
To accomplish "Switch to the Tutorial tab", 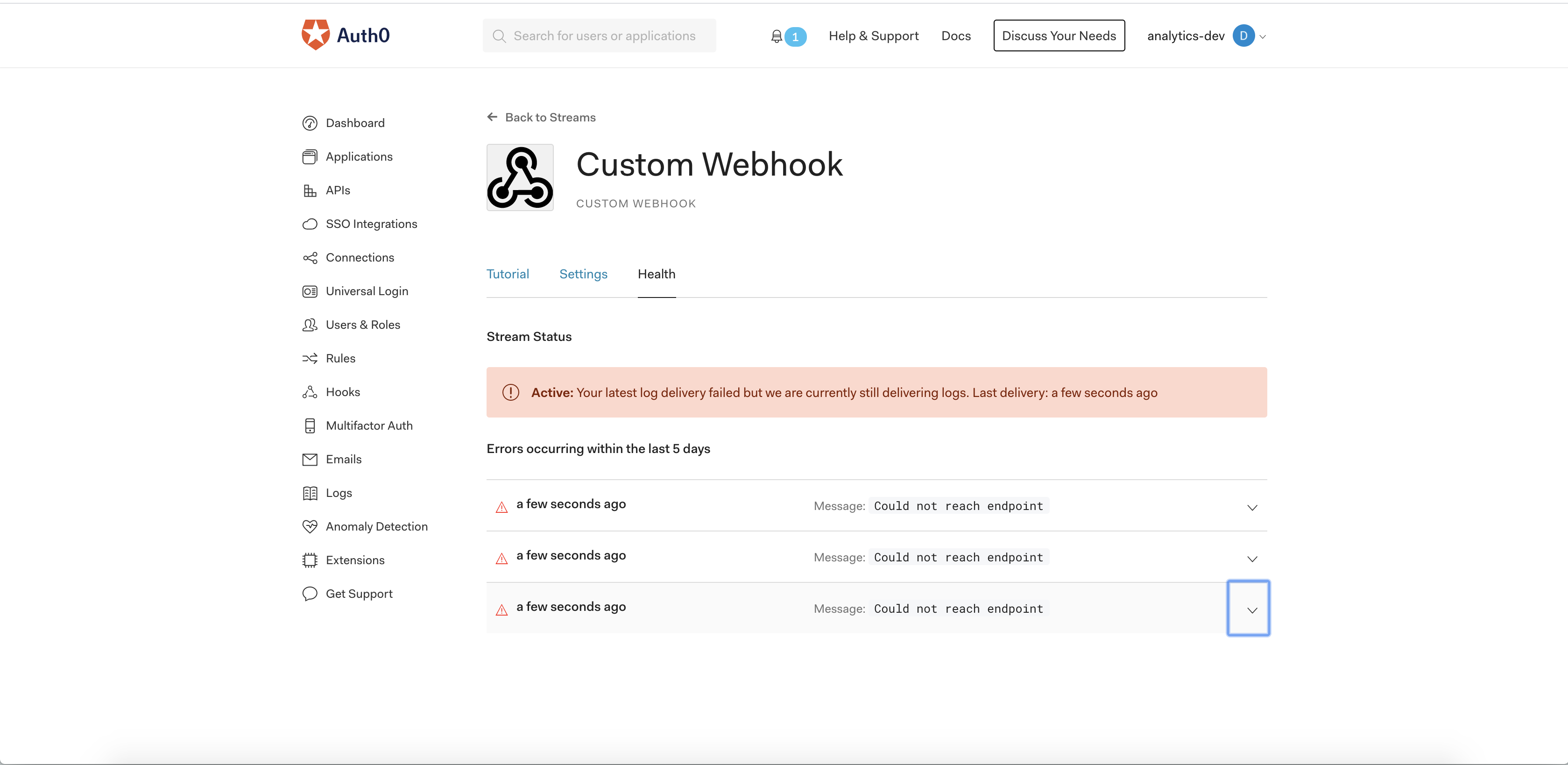I will (x=508, y=275).
